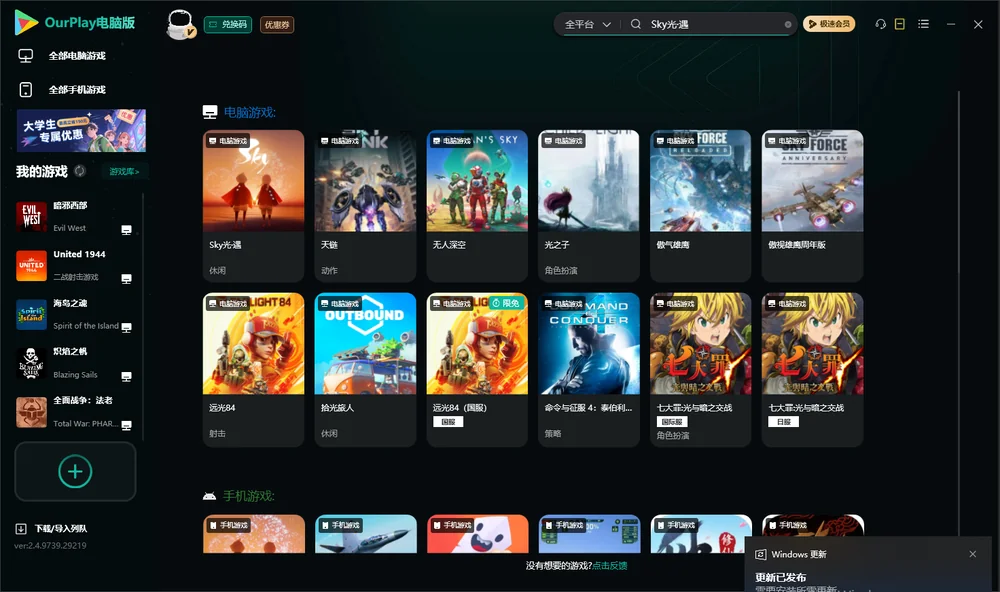Open the 傲视雄鹰周年版 game card
Viewport: 1000px width, 592px height.
[x=812, y=205]
